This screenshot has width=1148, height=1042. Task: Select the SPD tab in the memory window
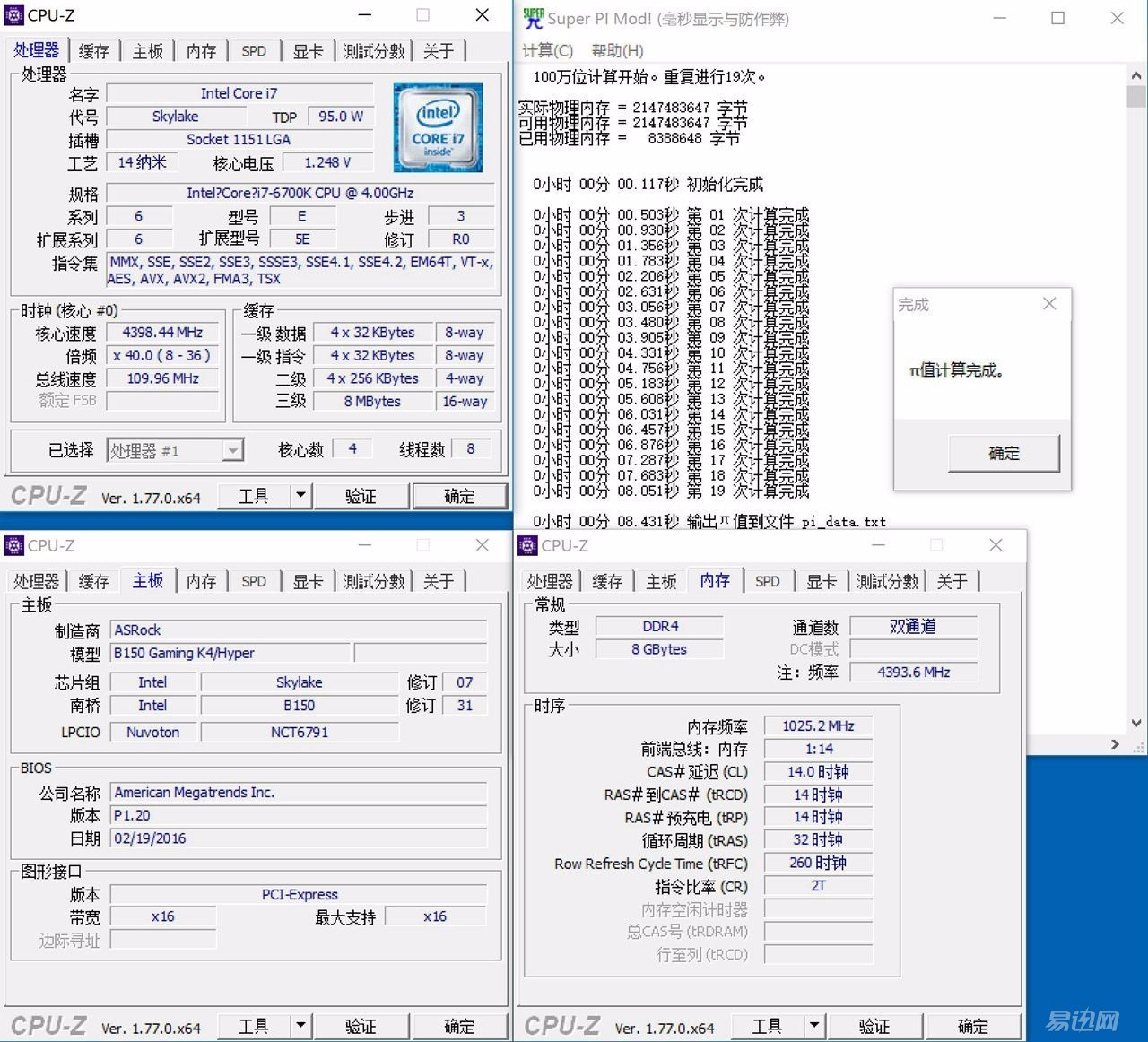point(767,581)
